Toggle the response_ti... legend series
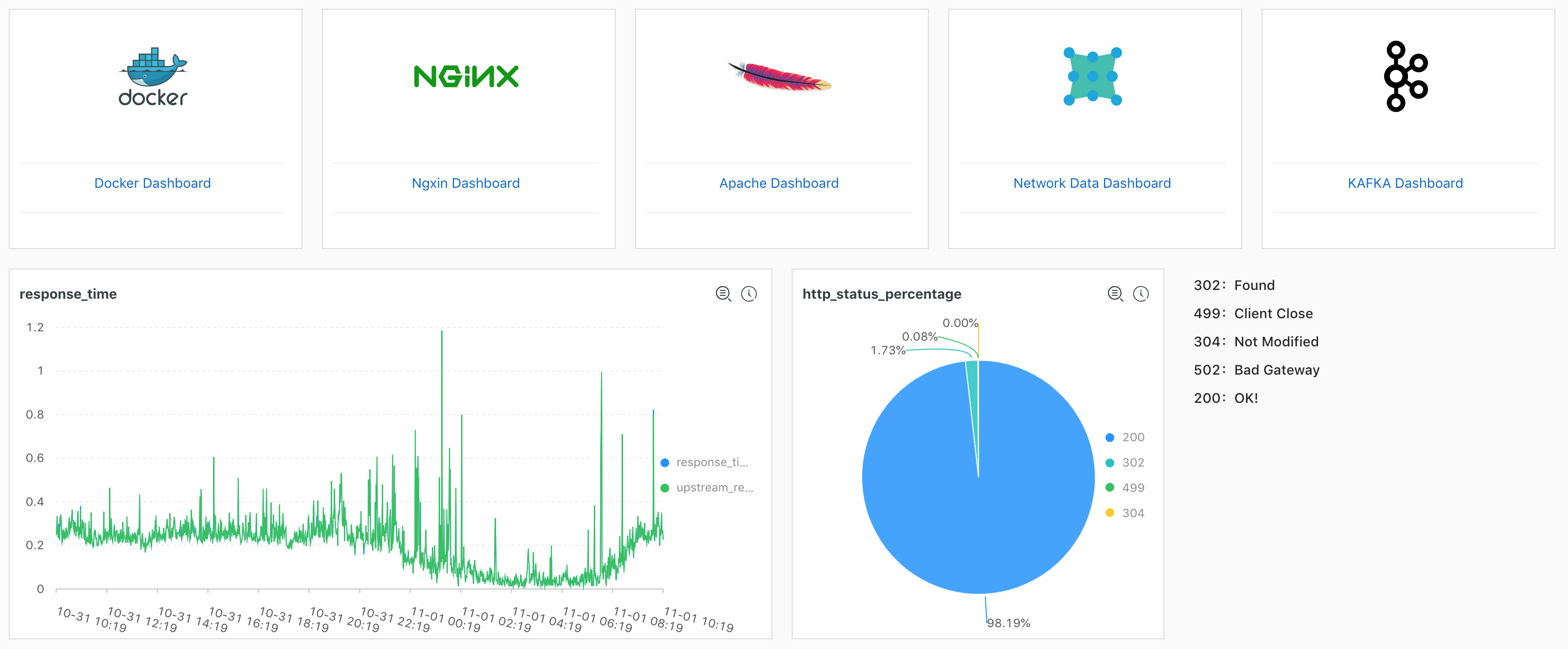Viewport: 1568px width, 649px height. [x=705, y=463]
